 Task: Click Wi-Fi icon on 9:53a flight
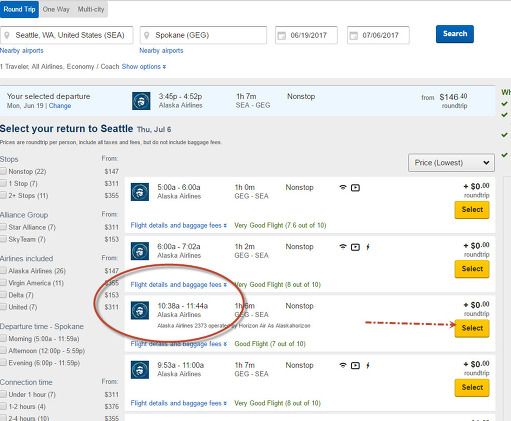click(x=343, y=365)
